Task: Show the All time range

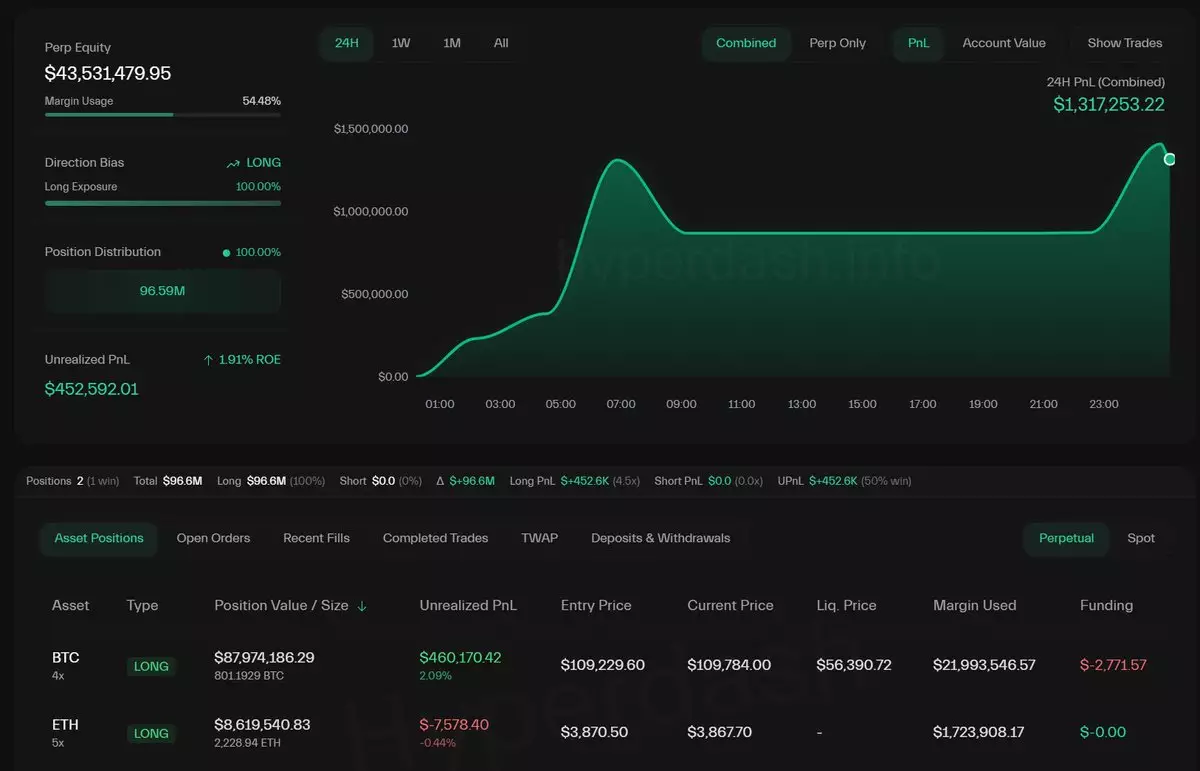Action: (501, 43)
